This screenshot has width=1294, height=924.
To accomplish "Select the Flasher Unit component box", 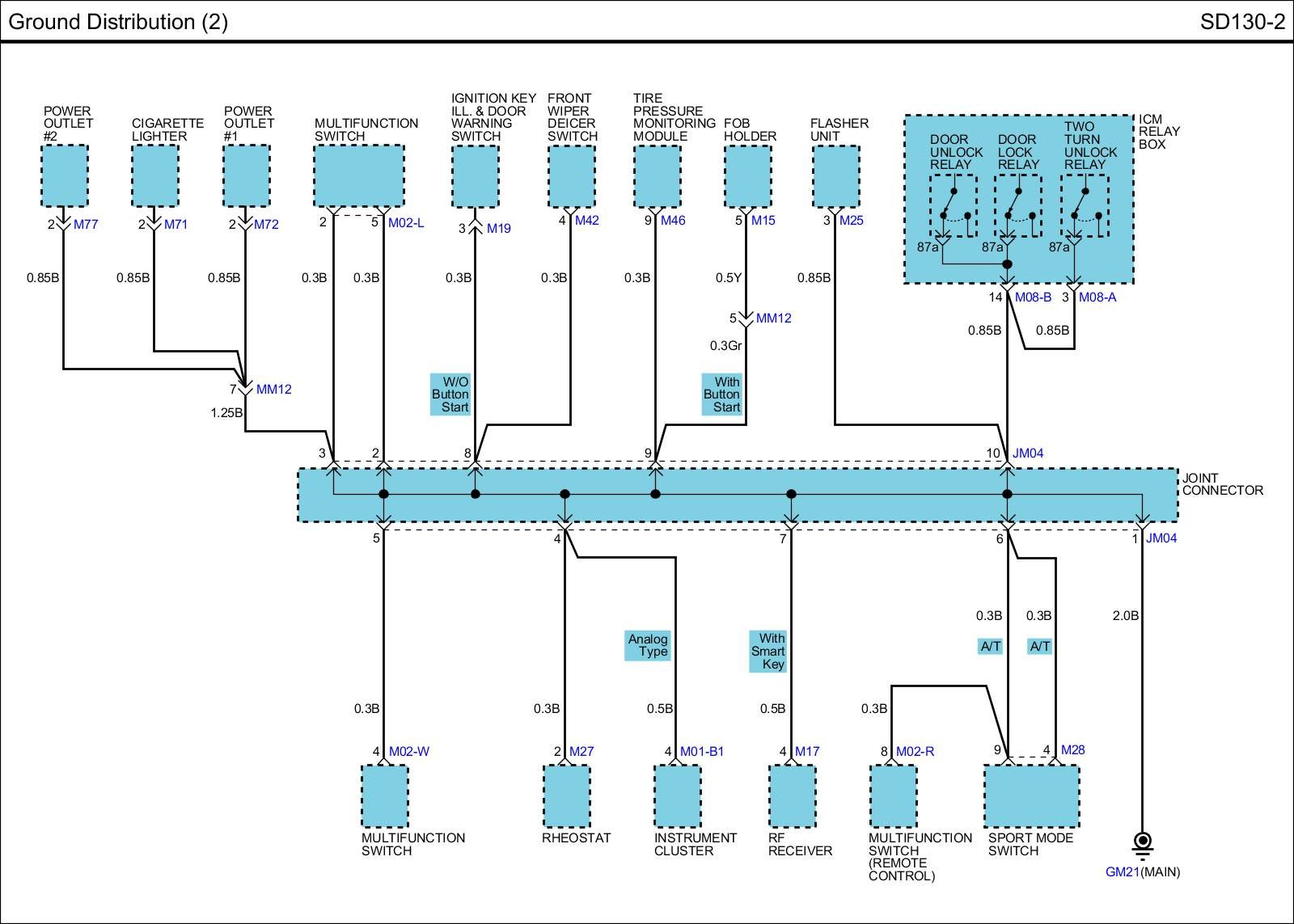I will coord(835,176).
